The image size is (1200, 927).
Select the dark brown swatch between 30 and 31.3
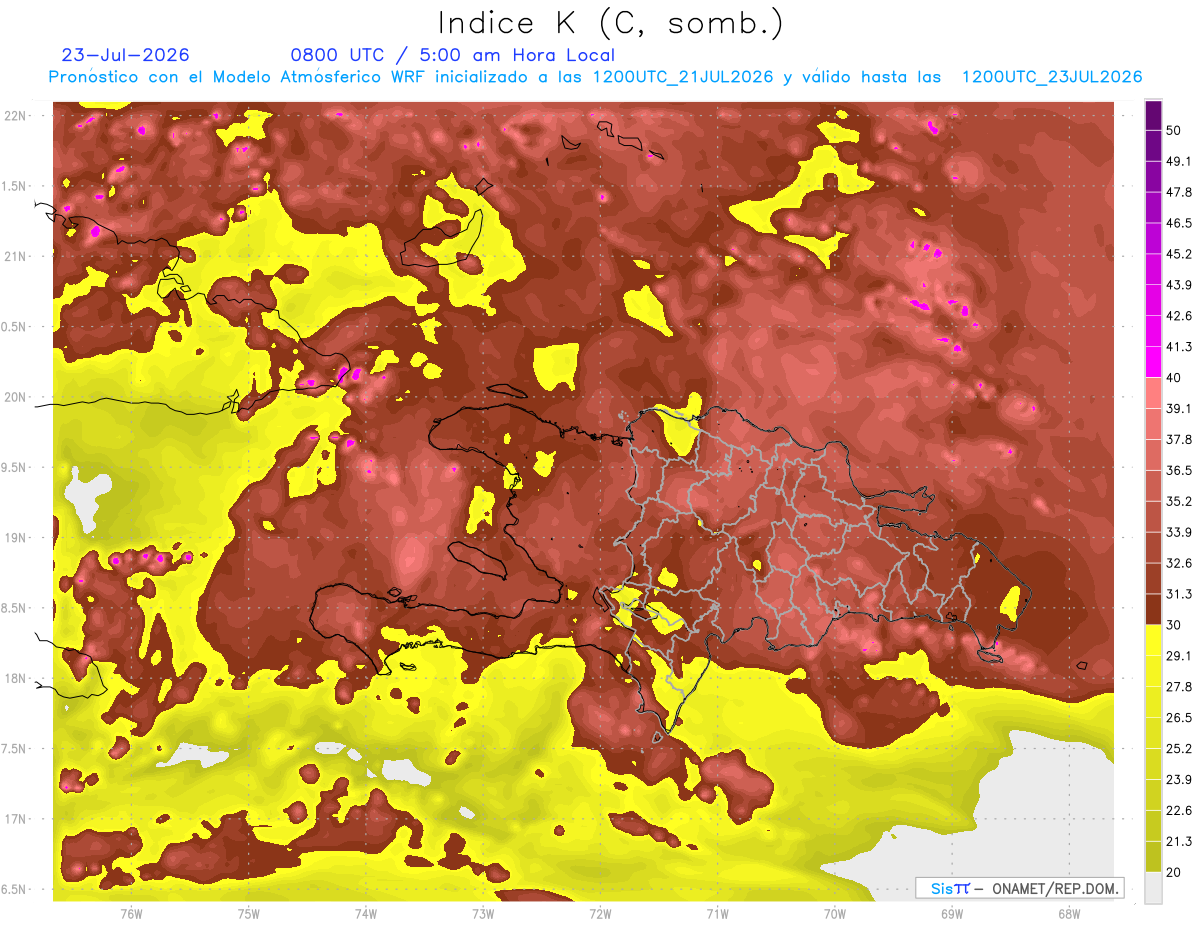1153,609
